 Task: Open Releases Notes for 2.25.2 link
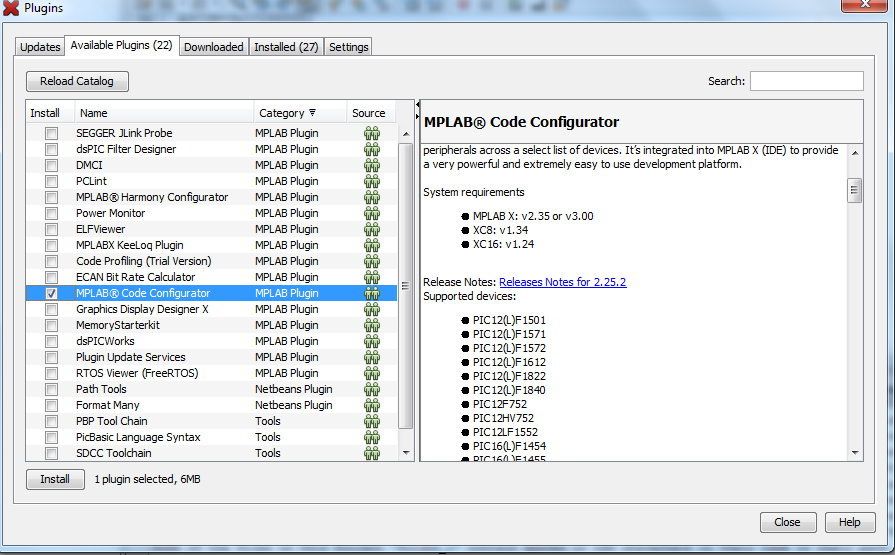click(562, 282)
